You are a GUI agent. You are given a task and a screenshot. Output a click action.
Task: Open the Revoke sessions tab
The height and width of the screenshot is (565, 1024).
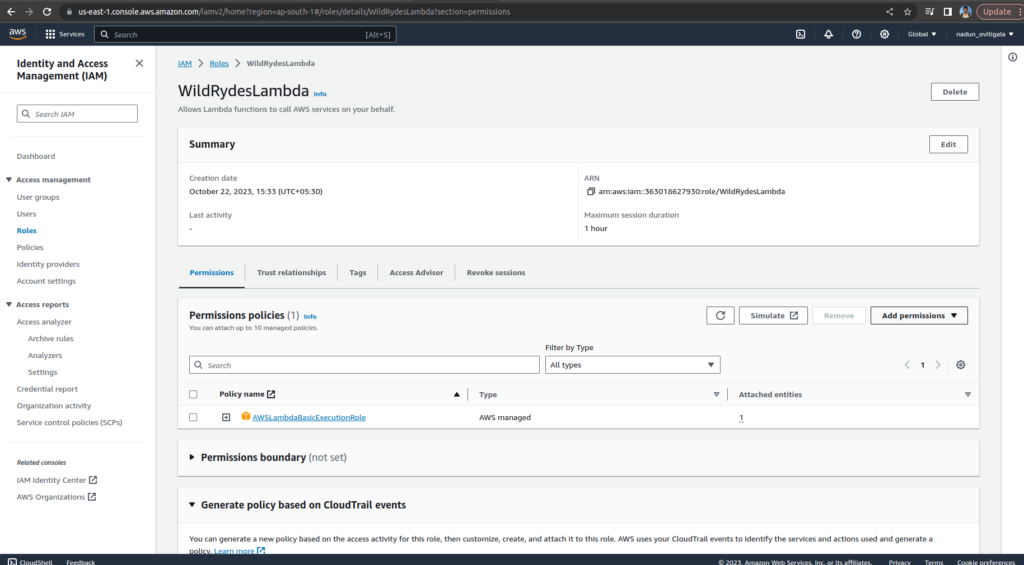496,272
